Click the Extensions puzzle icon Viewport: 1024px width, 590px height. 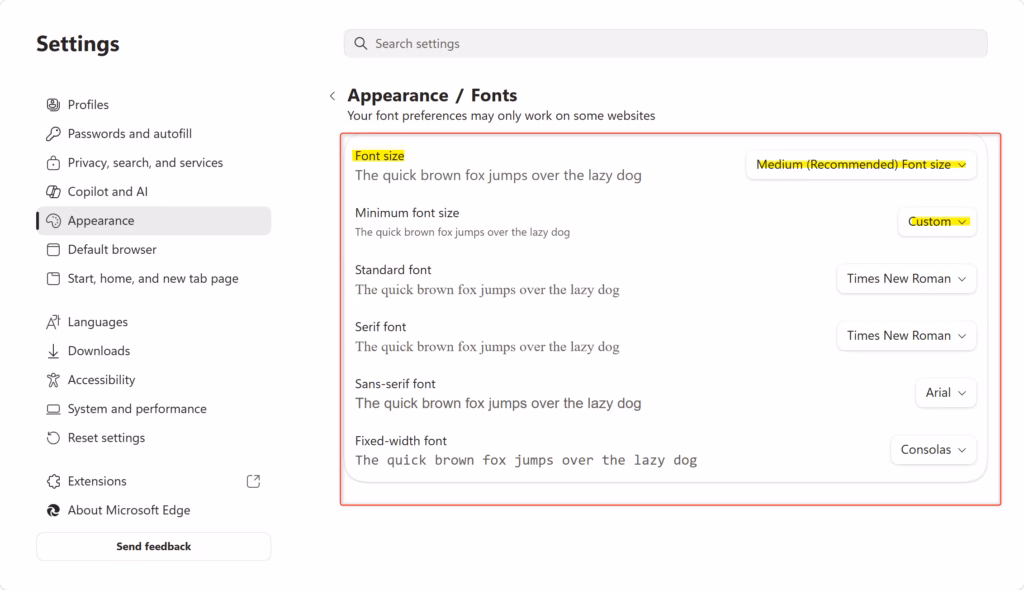[53, 482]
